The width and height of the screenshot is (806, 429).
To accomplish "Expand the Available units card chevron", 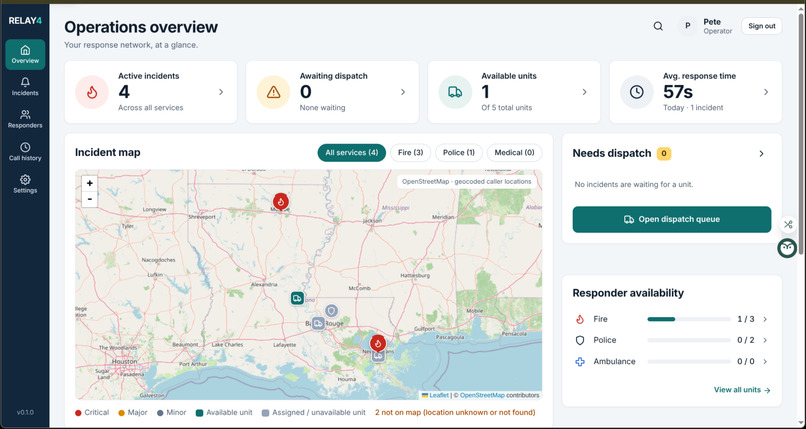I will pos(584,92).
